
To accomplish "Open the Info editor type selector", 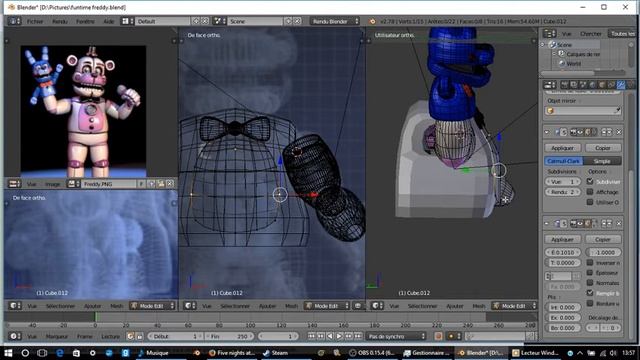I will tap(14, 21).
